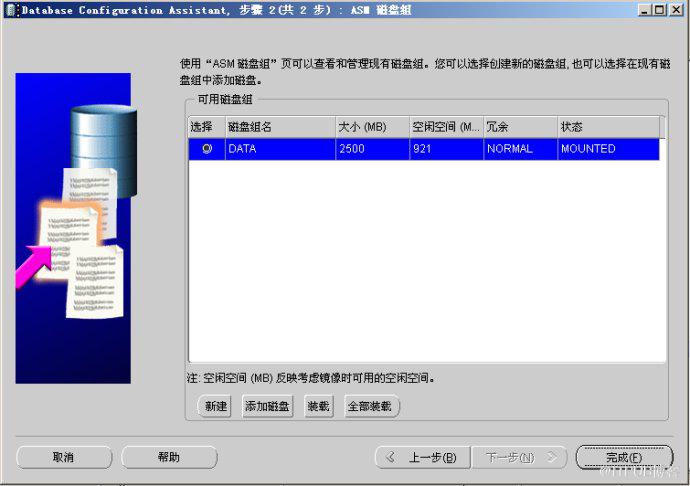This screenshot has height=486, width=690.
Task: Close the Database Configuration Assistant window
Action: click(x=676, y=10)
